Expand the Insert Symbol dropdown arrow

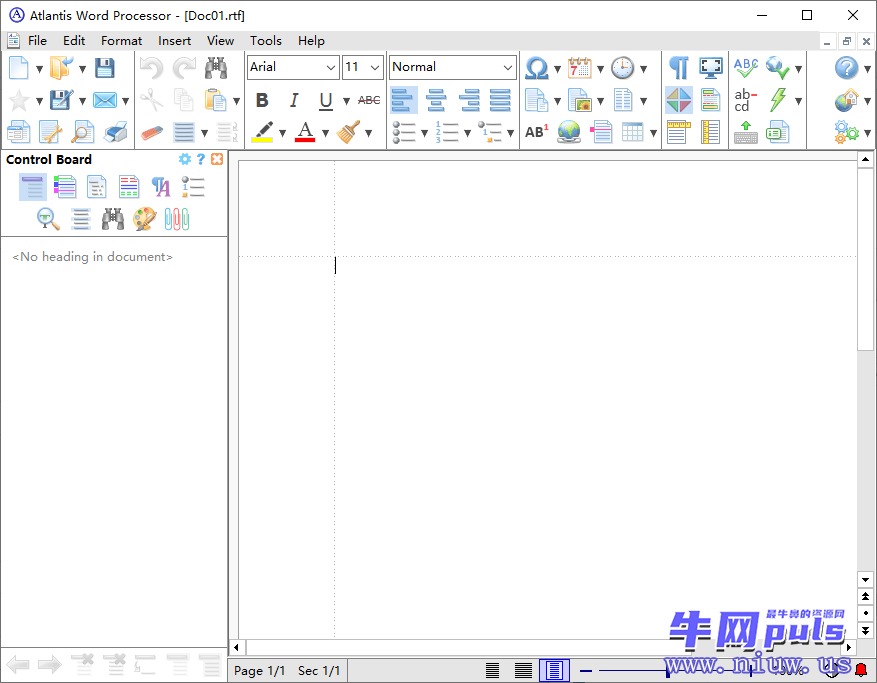(x=557, y=69)
